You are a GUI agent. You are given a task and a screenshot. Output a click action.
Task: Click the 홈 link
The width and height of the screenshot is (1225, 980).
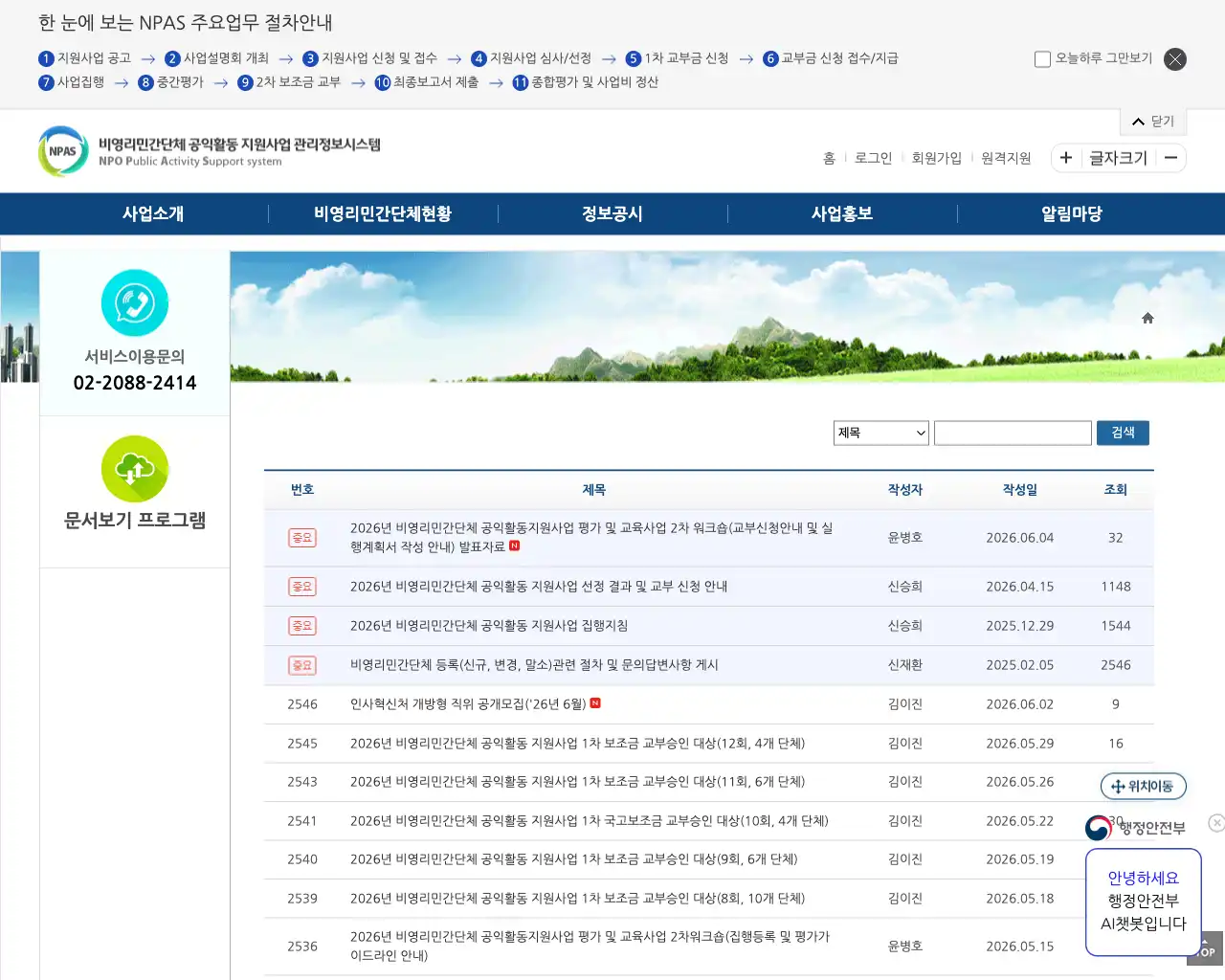click(829, 159)
